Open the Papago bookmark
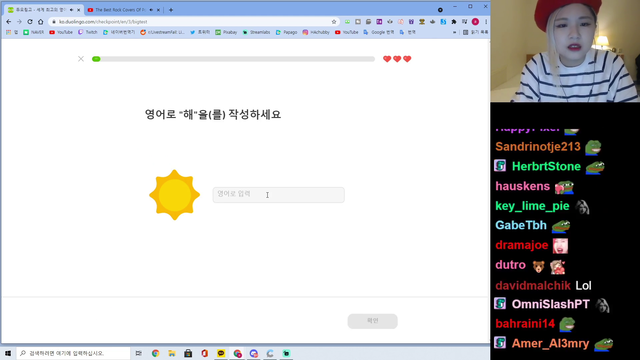 [x=287, y=32]
